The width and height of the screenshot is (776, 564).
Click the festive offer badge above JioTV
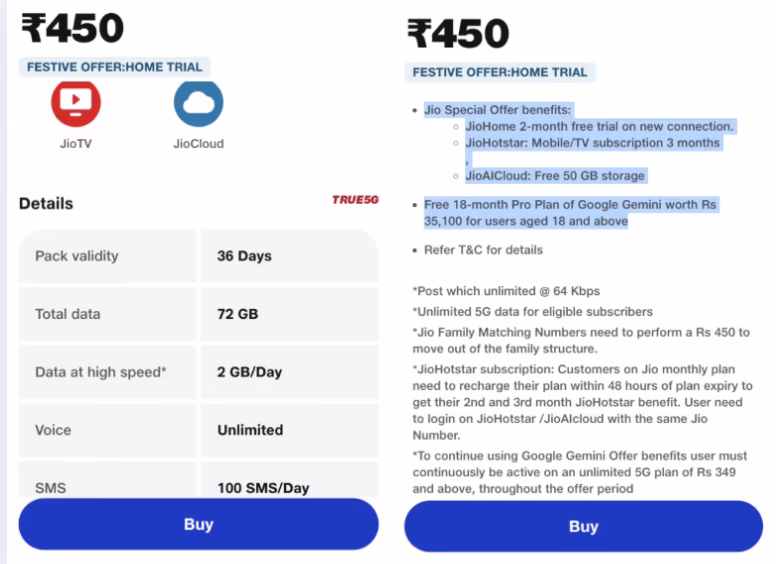pyautogui.click(x=114, y=67)
